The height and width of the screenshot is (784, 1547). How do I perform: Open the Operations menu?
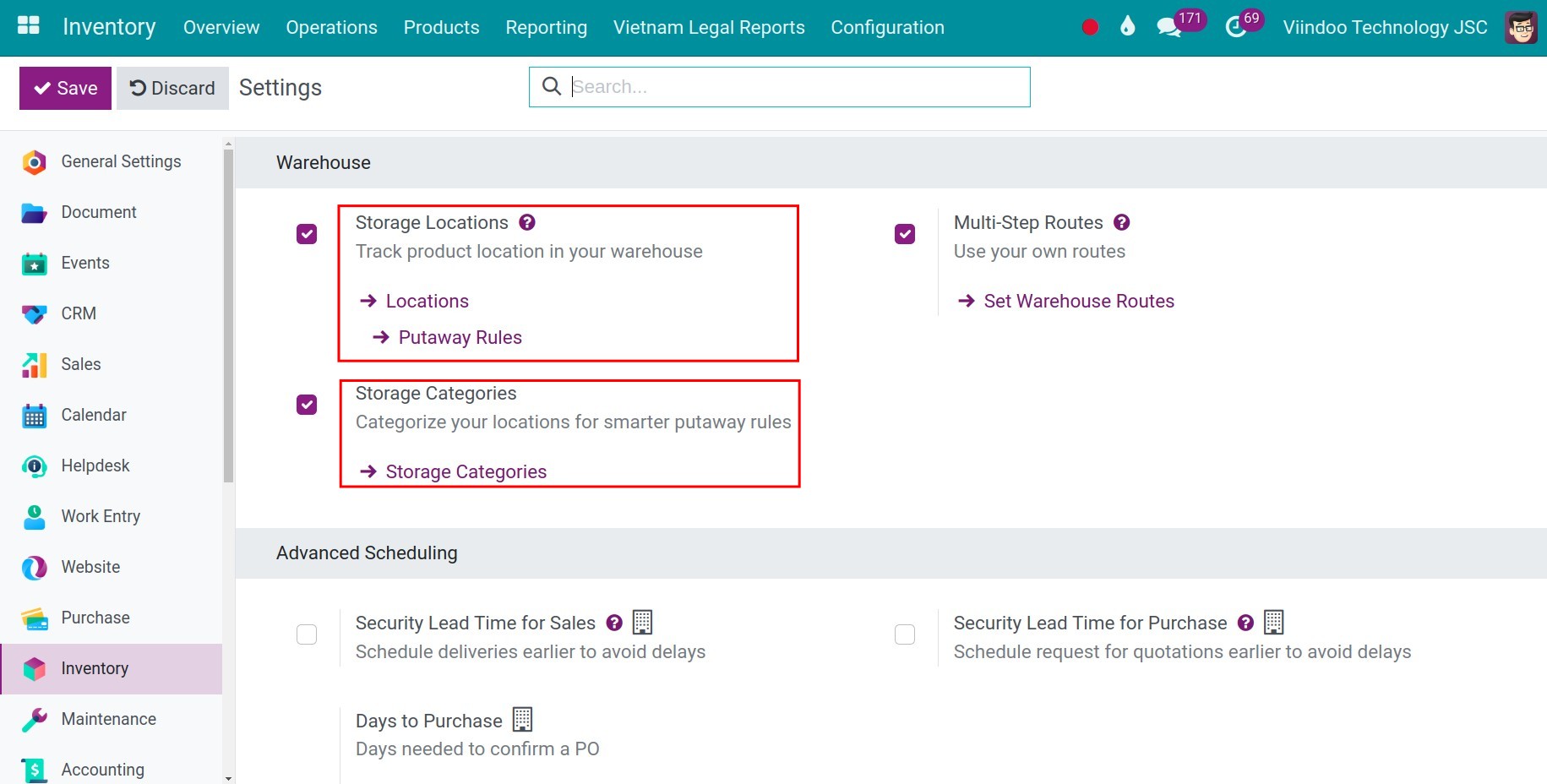click(x=331, y=27)
